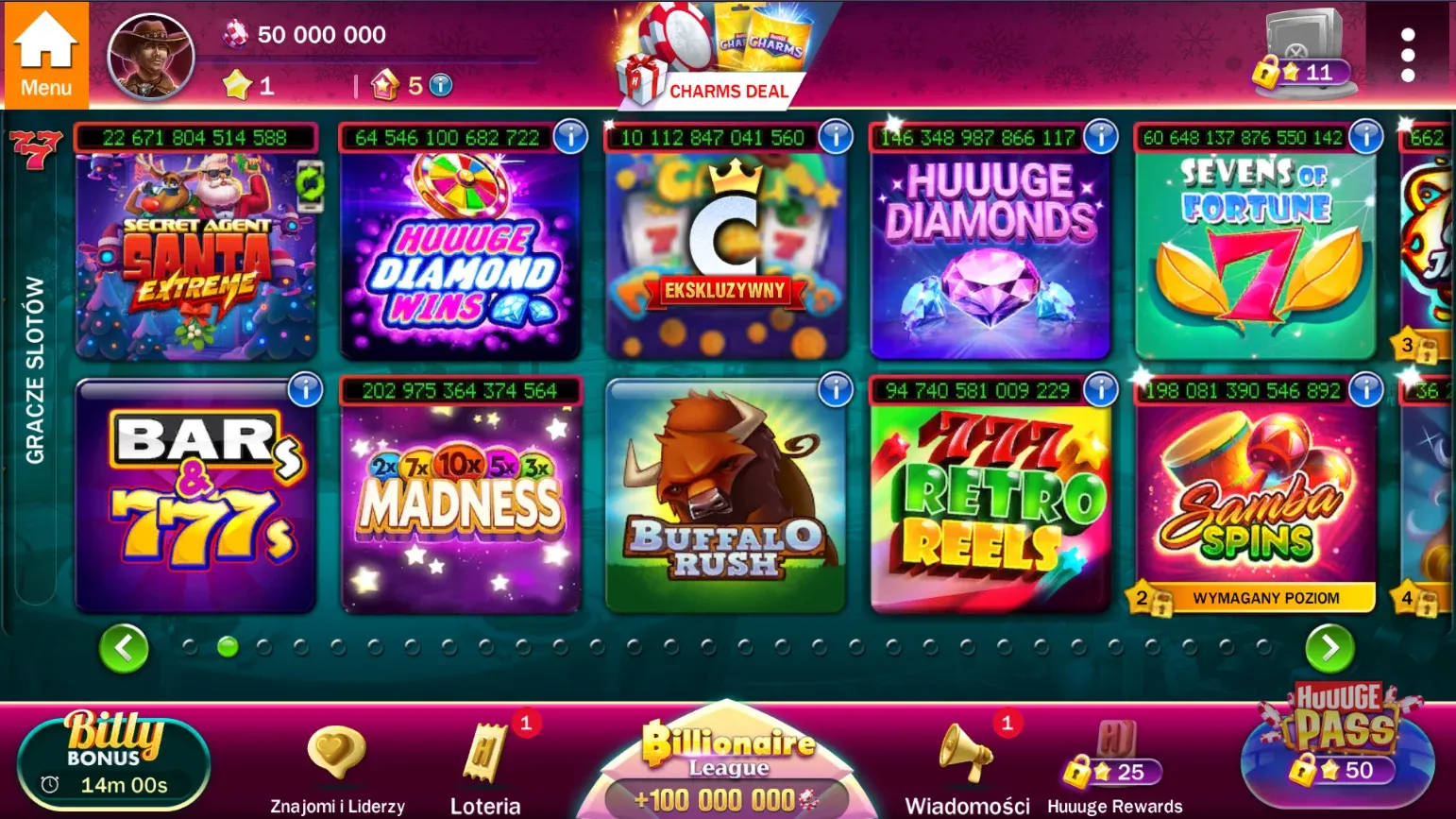The image size is (1456, 819).
Task: Show info for Buffalo Rush slot
Action: [x=835, y=389]
